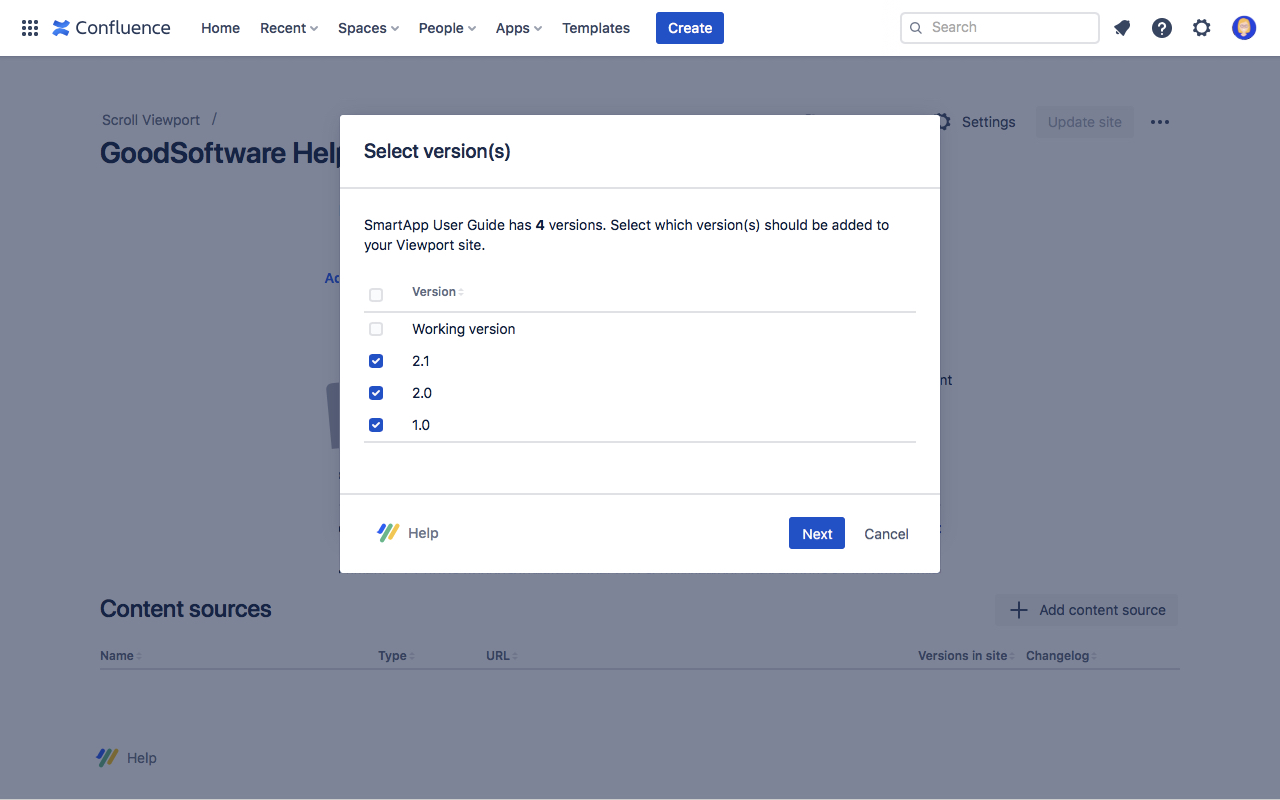This screenshot has width=1280, height=800.
Task: Click the user profile avatar
Action: (x=1244, y=28)
